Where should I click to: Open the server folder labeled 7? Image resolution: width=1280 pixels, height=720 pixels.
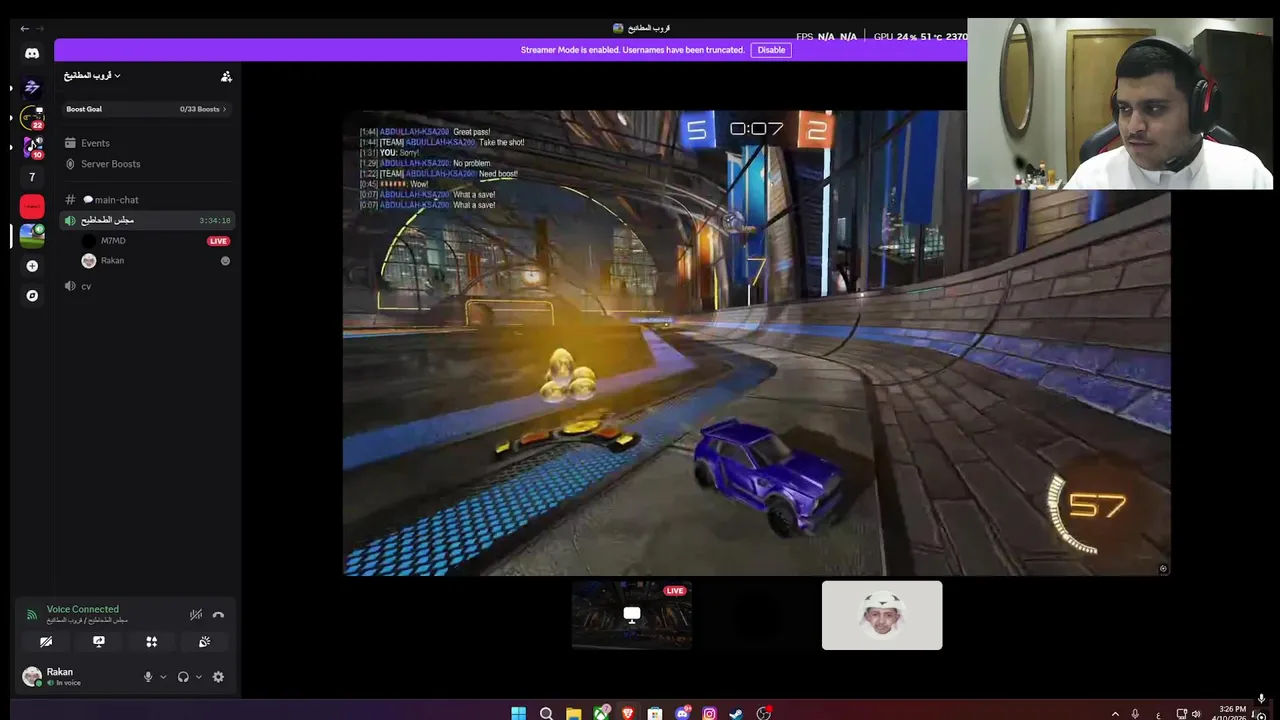click(x=32, y=177)
